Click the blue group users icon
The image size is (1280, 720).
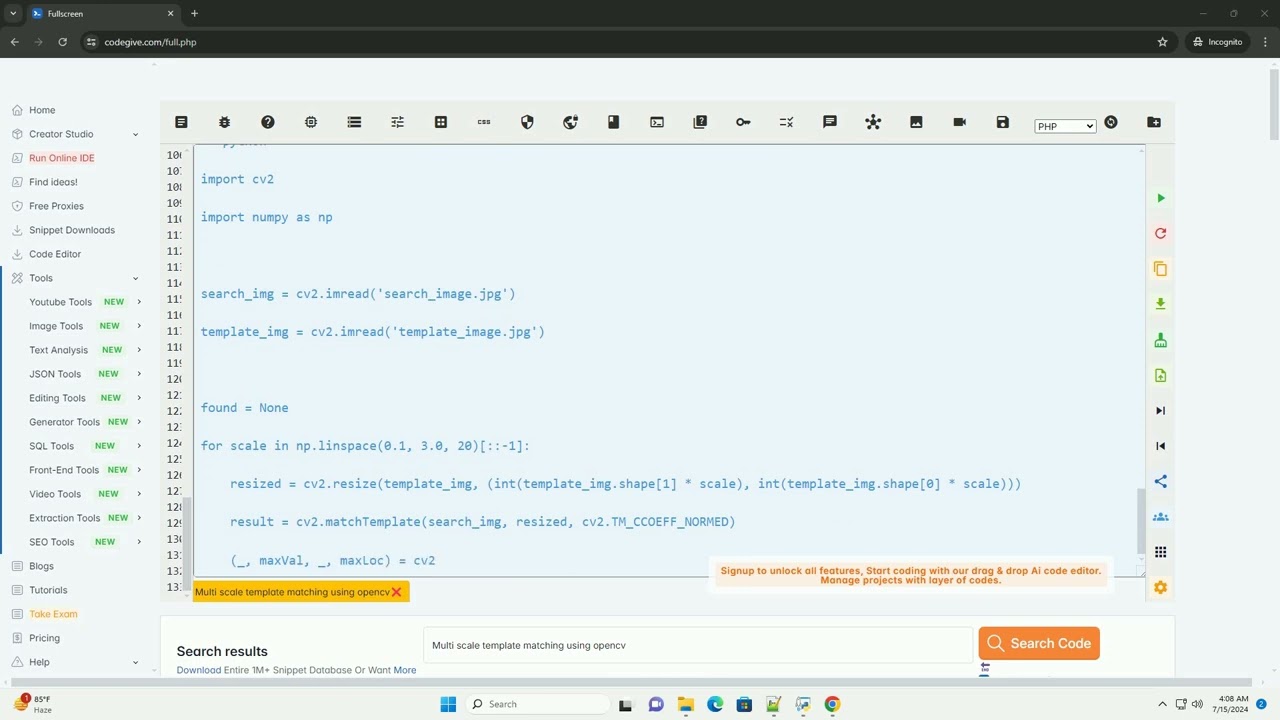click(x=1161, y=517)
